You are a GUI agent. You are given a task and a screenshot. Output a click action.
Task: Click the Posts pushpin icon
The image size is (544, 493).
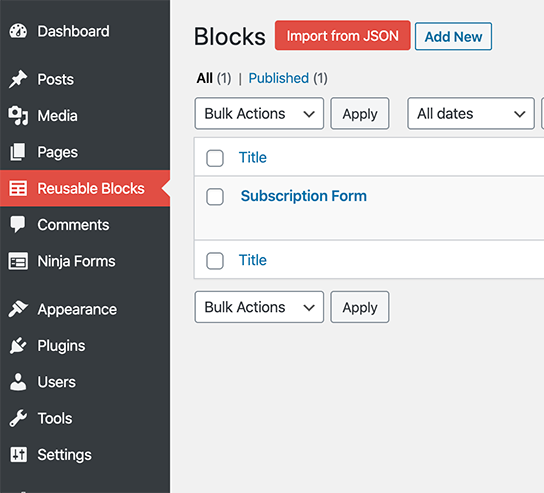18,79
